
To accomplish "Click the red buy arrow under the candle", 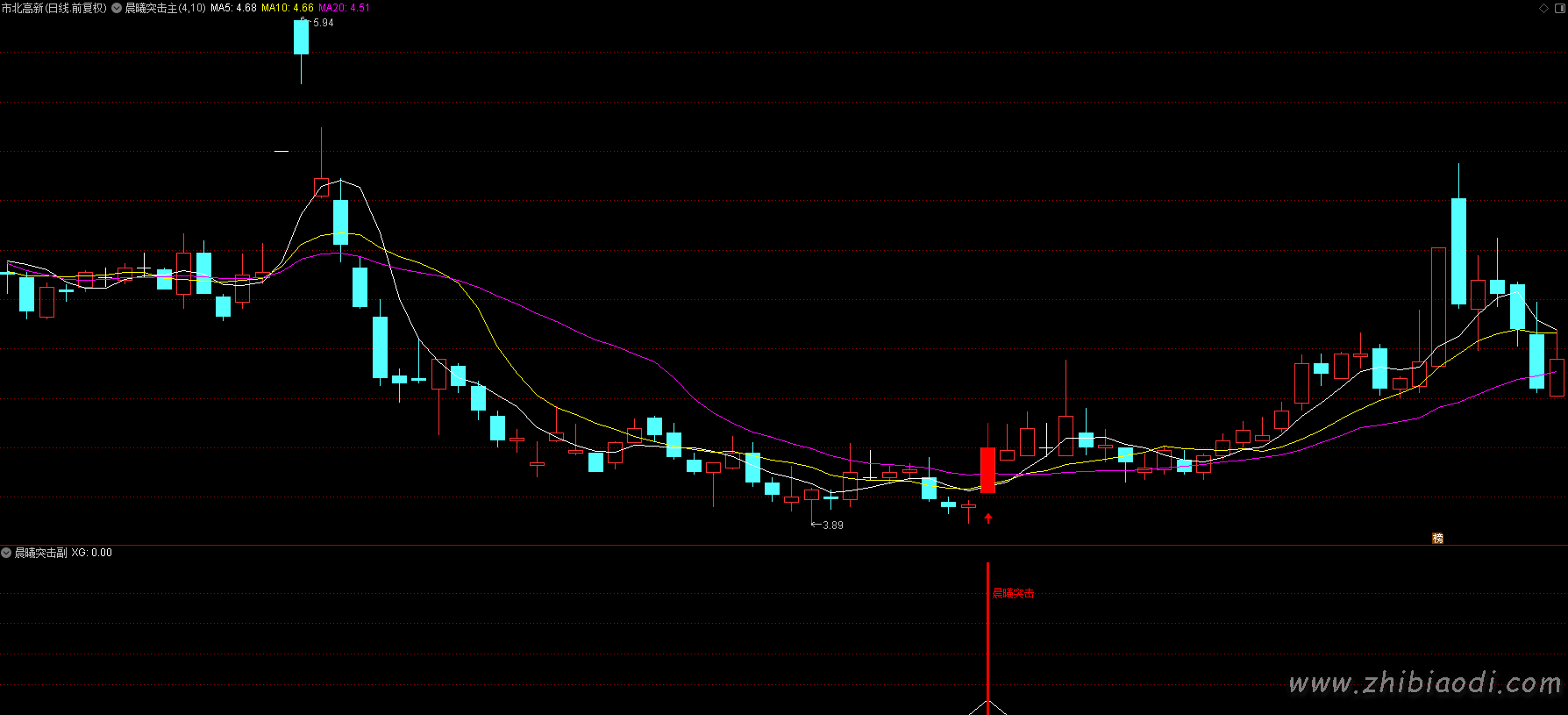I will point(988,518).
